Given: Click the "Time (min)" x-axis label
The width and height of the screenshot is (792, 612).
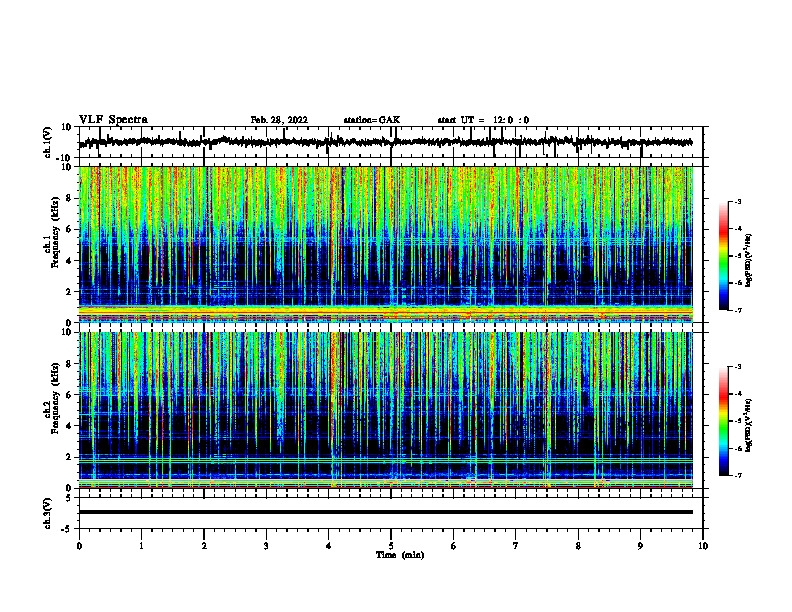Looking at the screenshot, I should coord(400,555).
